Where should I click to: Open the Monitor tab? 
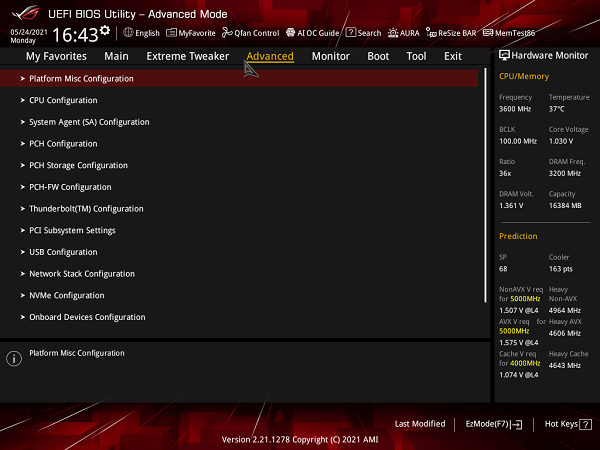pyautogui.click(x=330, y=56)
